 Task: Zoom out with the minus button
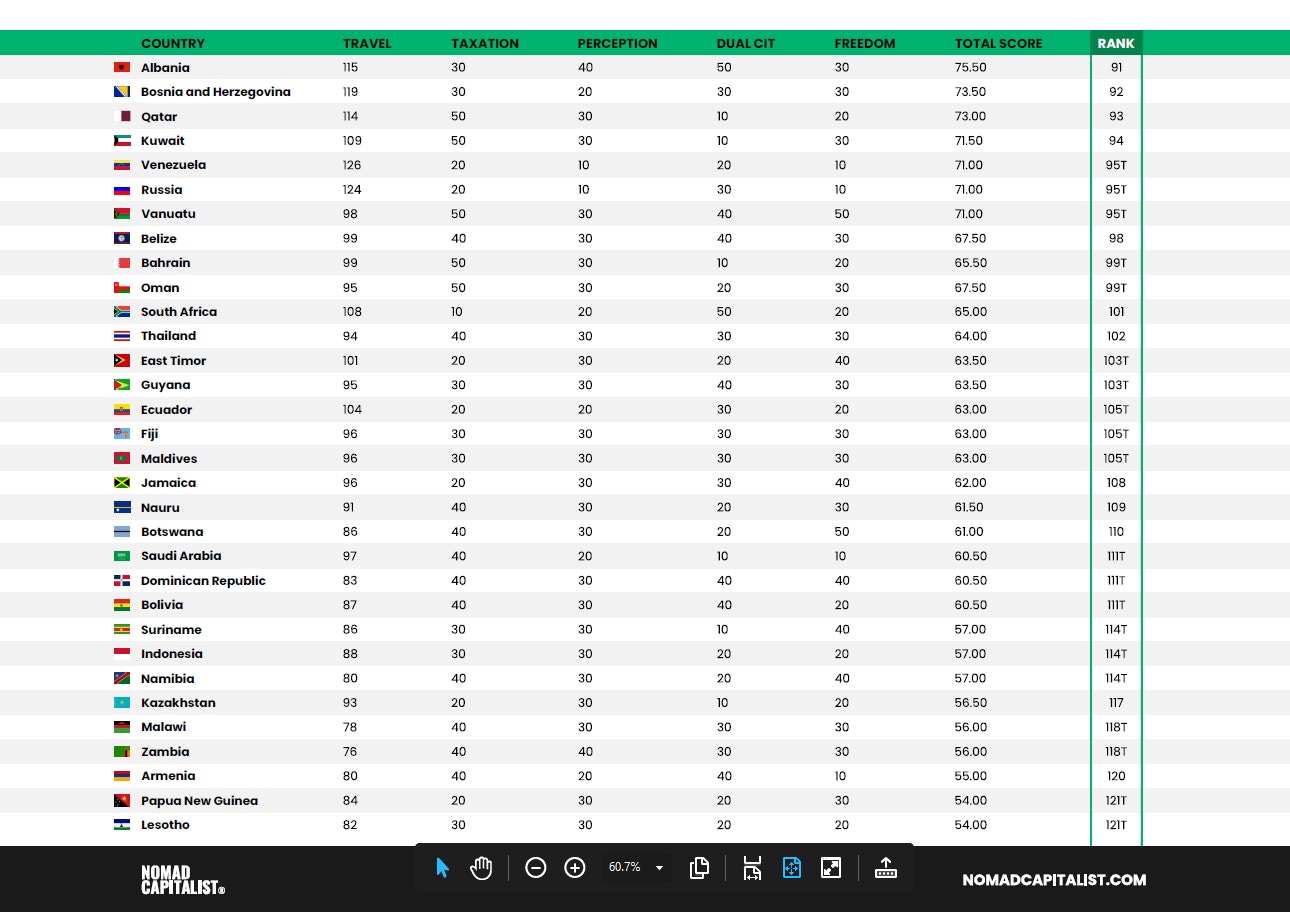536,868
